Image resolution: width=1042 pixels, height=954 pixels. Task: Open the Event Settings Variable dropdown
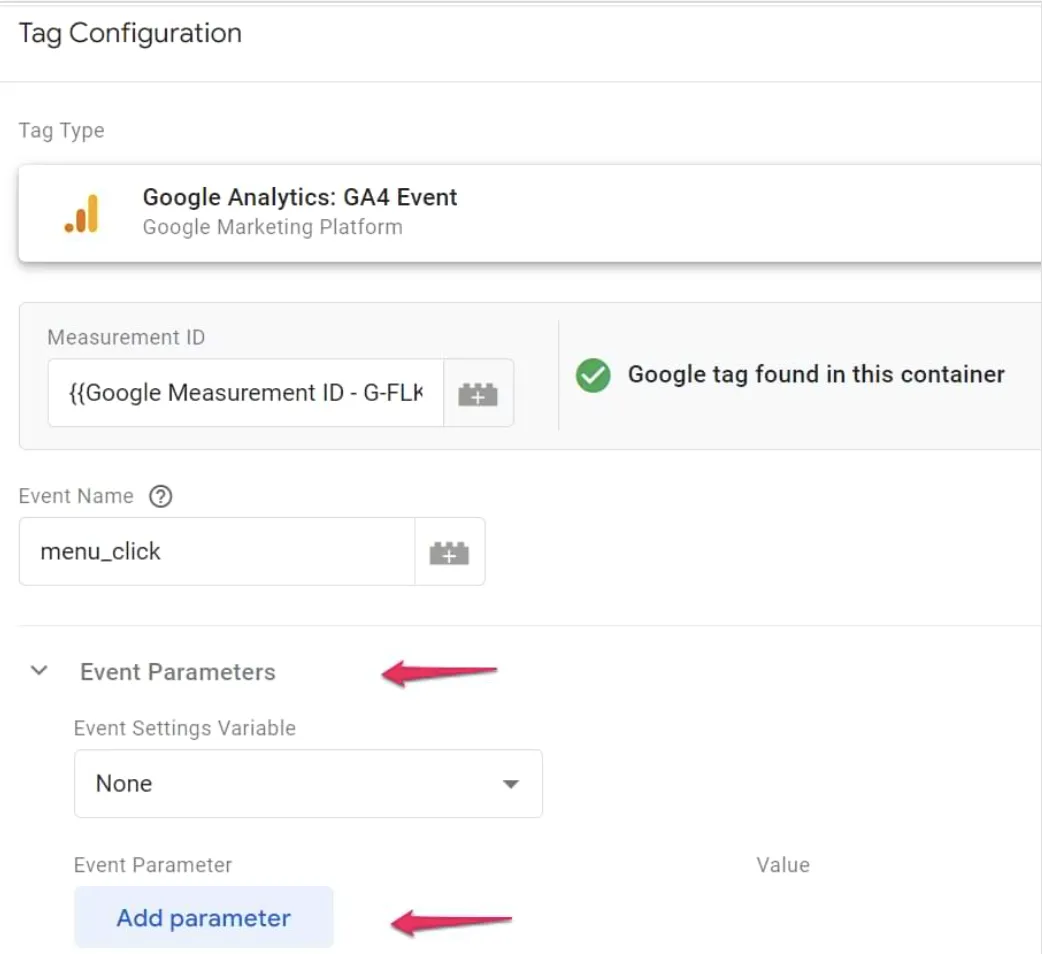tap(308, 784)
